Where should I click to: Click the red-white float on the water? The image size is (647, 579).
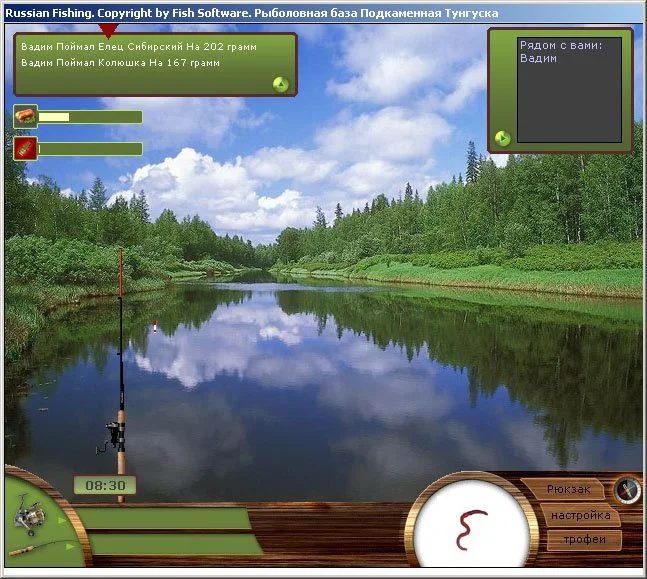(155, 328)
